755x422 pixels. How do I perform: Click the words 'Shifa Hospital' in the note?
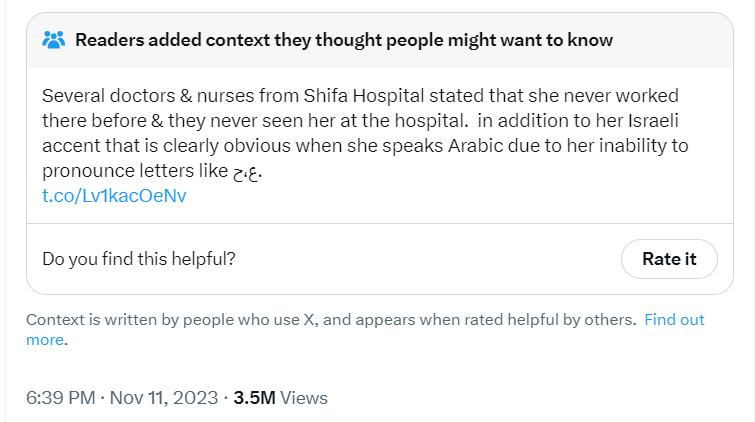coord(364,96)
